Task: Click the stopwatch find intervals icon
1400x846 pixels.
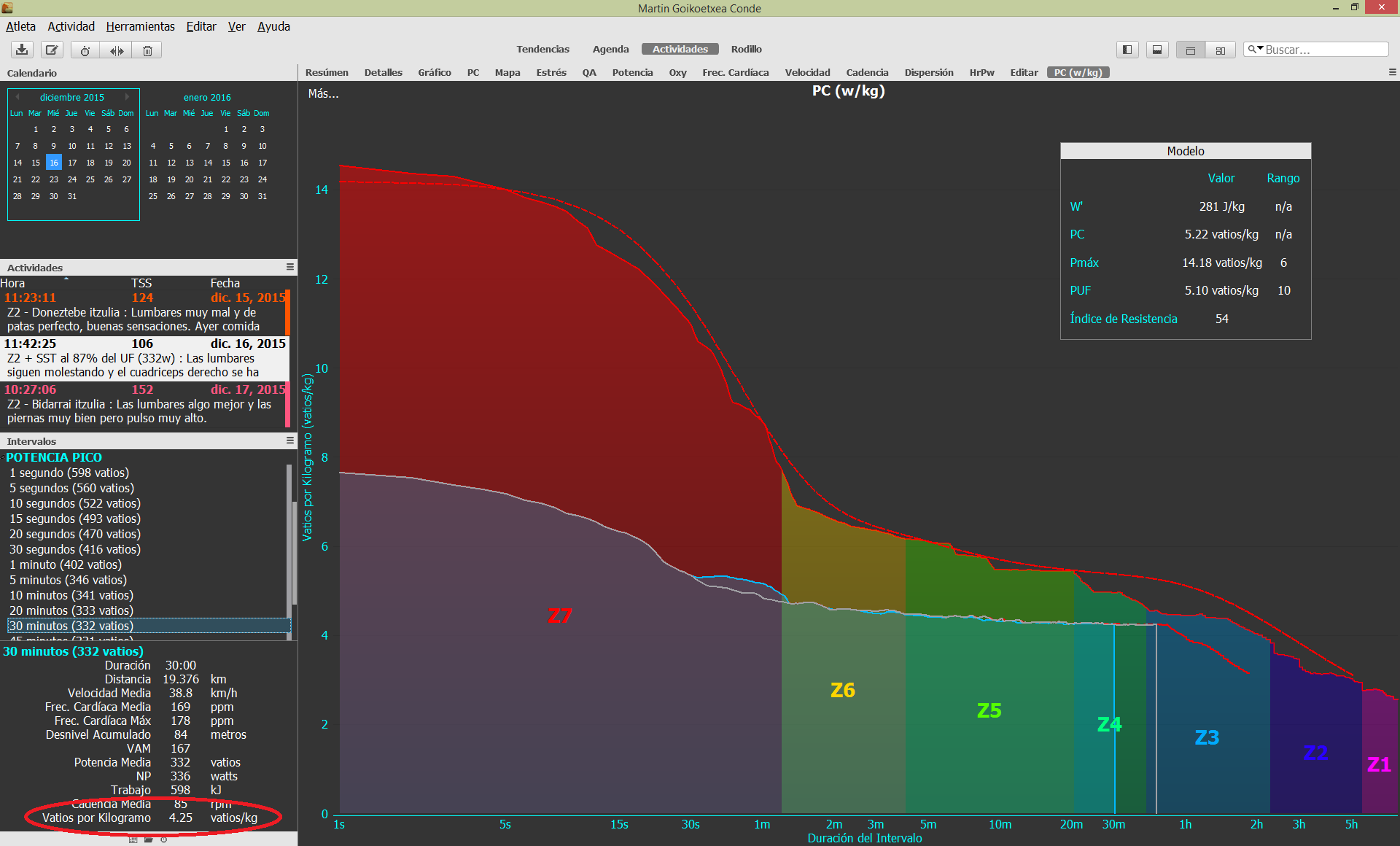Action: (x=85, y=50)
